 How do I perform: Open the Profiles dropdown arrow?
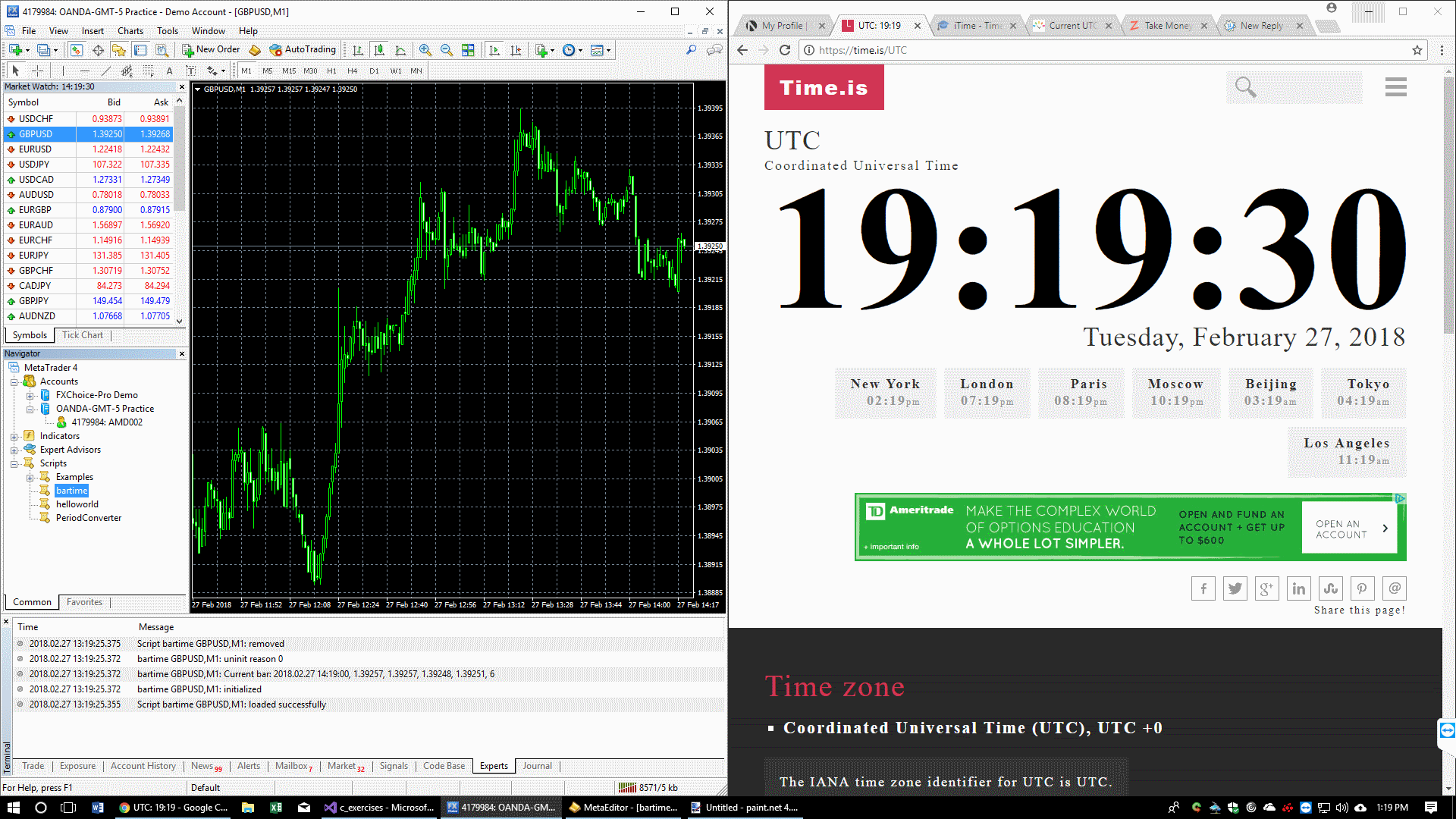(x=55, y=50)
